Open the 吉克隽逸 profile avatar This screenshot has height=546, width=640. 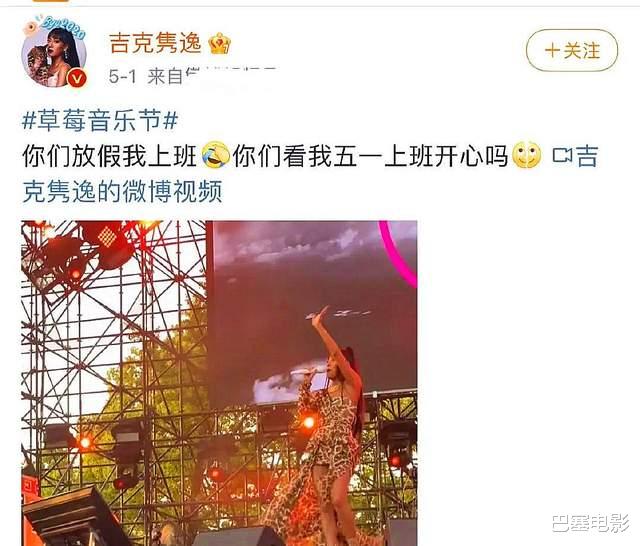click(54, 53)
